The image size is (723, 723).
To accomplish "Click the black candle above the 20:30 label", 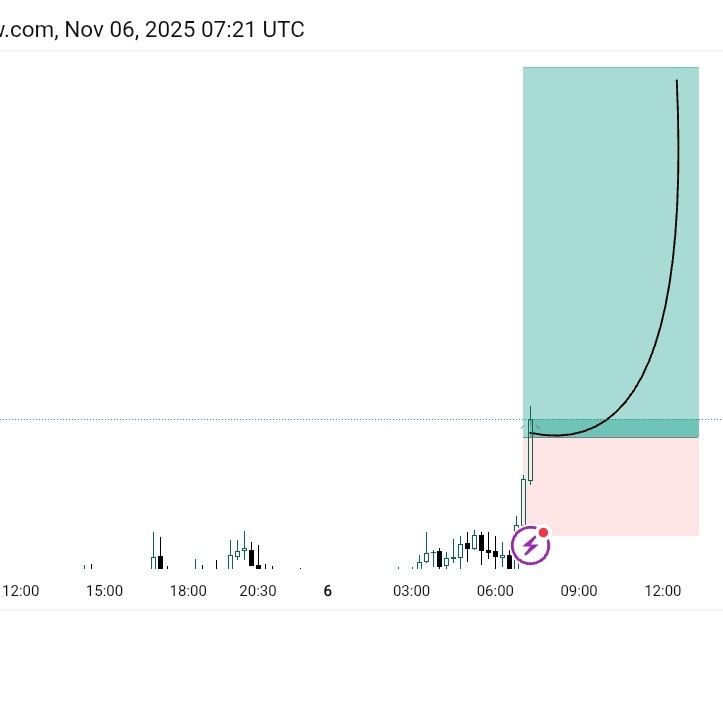I will click(x=252, y=557).
